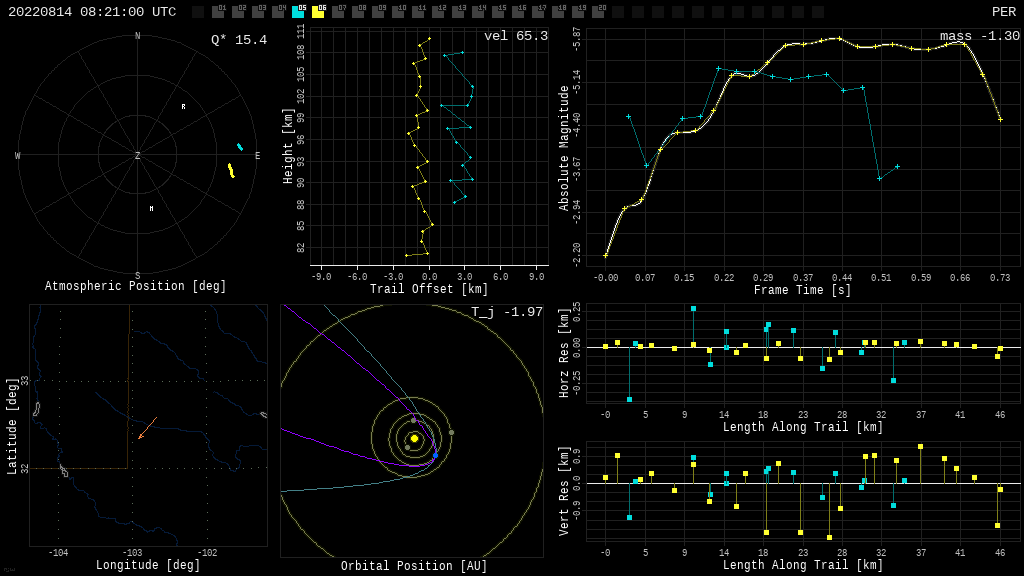Select the gray camera 01 indicator
This screenshot has width=1024, height=576.
point(218,12)
